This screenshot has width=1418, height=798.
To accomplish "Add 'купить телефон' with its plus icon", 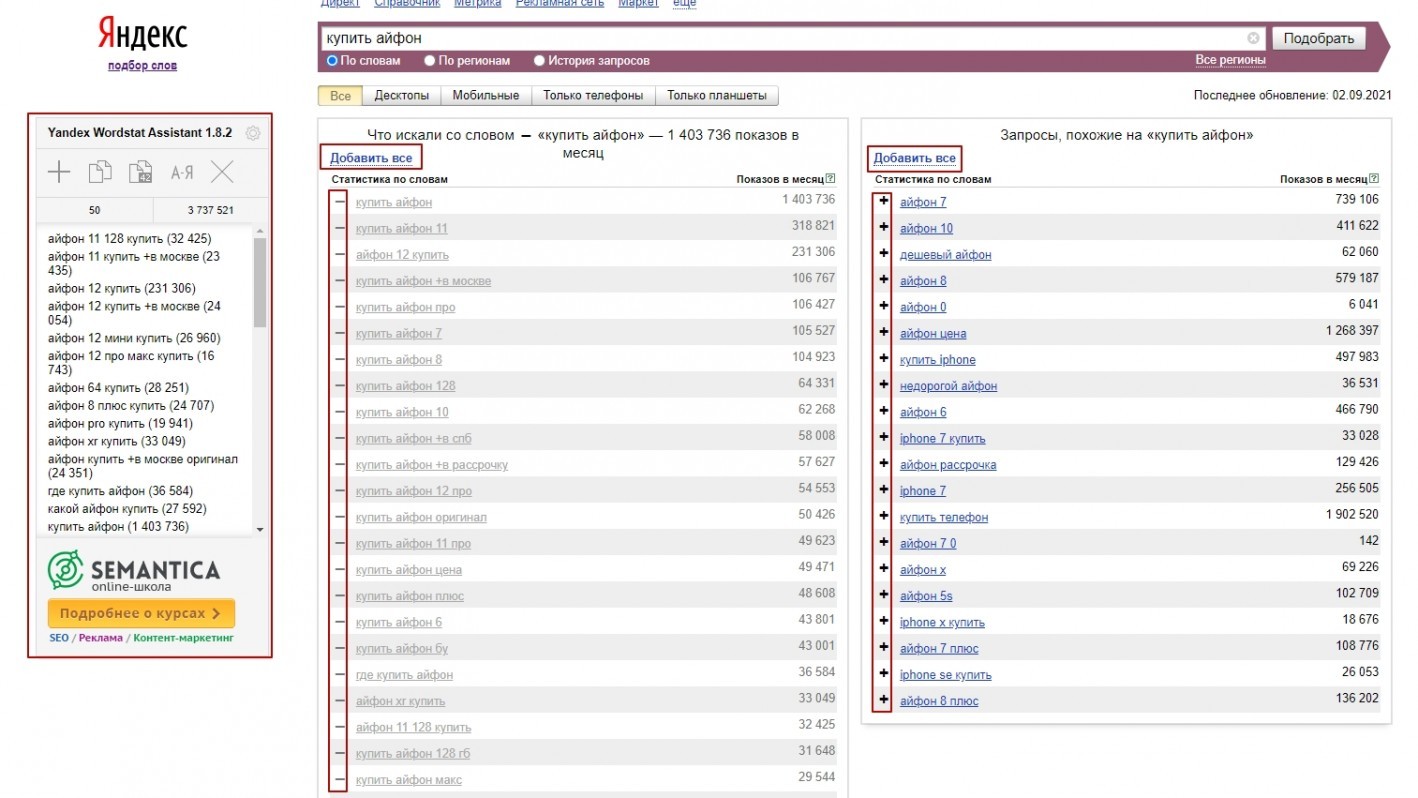I will [x=883, y=517].
